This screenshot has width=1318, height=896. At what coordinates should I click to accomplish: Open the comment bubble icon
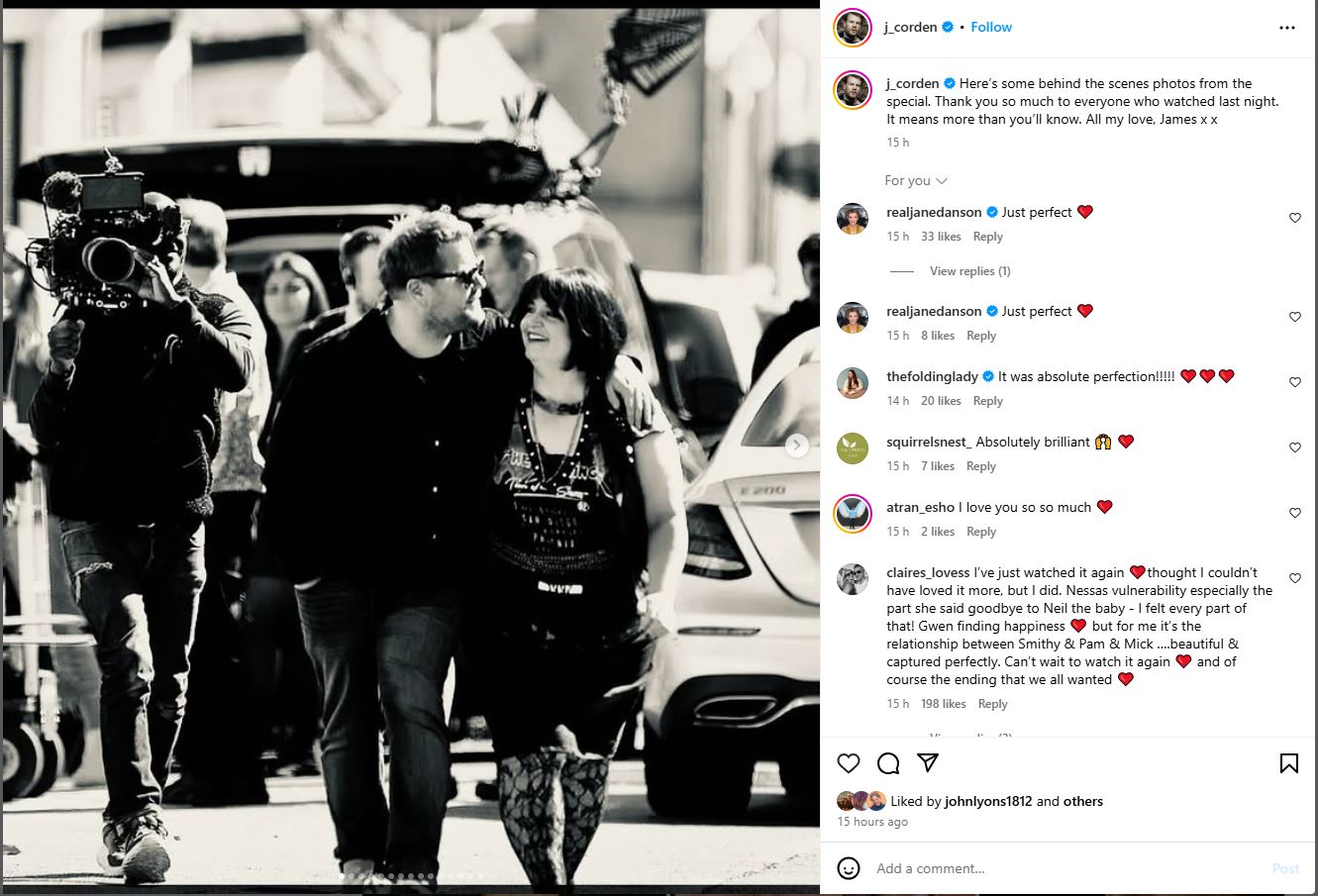tap(888, 763)
